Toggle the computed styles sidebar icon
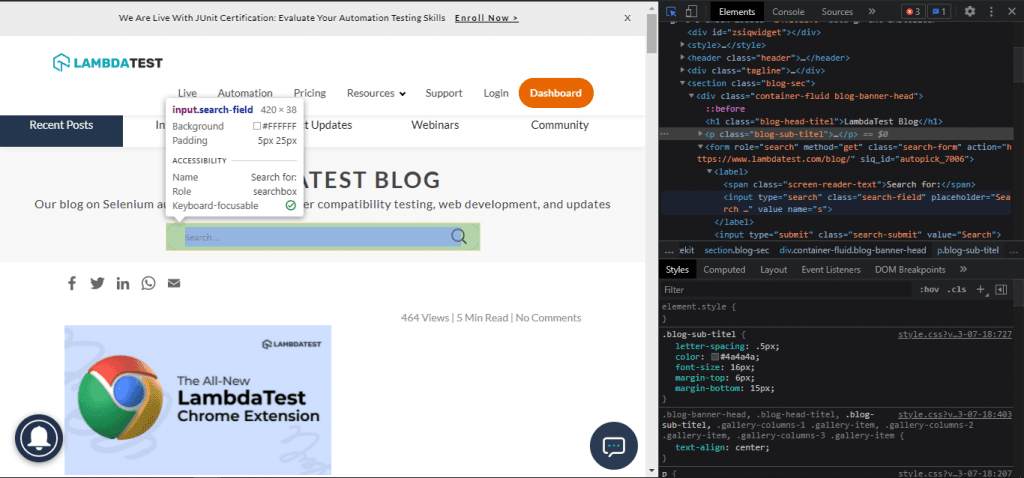 coord(1001,289)
